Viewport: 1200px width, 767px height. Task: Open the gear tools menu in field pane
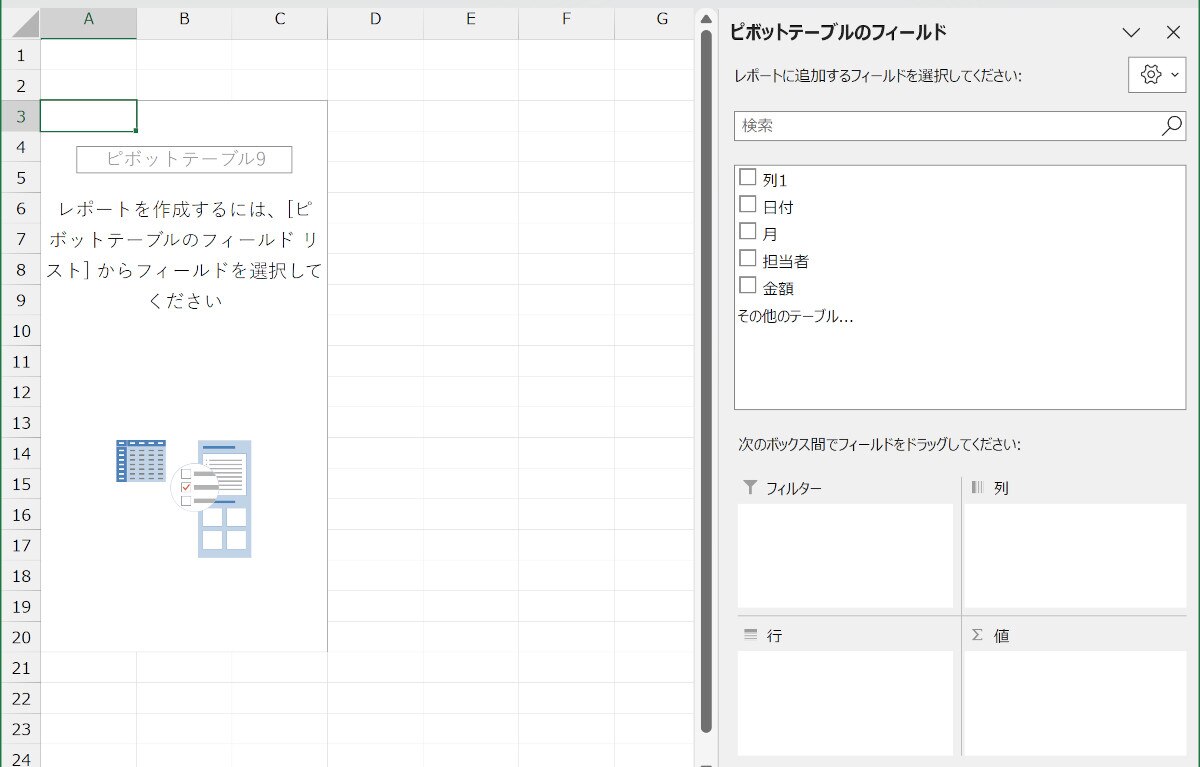tap(1156, 75)
